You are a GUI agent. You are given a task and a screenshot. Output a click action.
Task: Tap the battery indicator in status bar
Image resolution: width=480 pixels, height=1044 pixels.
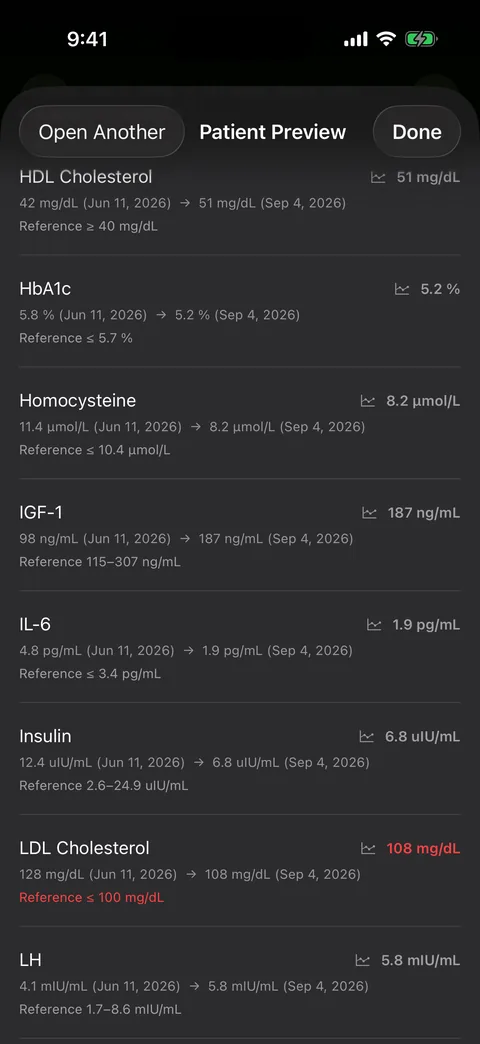[421, 40]
